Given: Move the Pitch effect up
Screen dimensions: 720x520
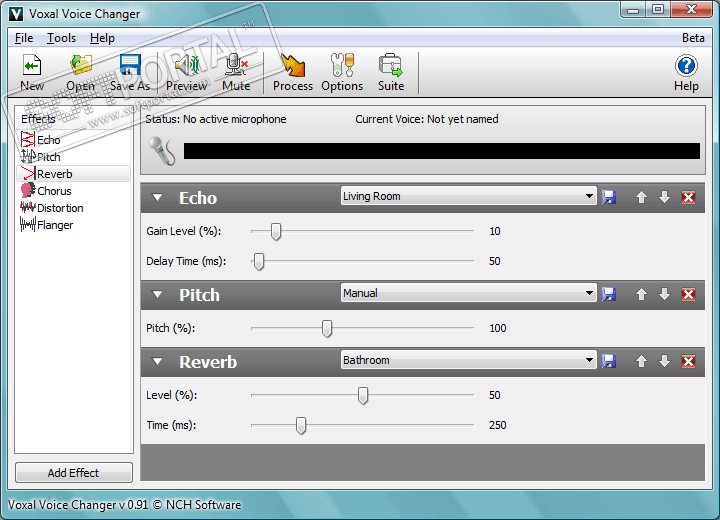Looking at the screenshot, I should [641, 294].
